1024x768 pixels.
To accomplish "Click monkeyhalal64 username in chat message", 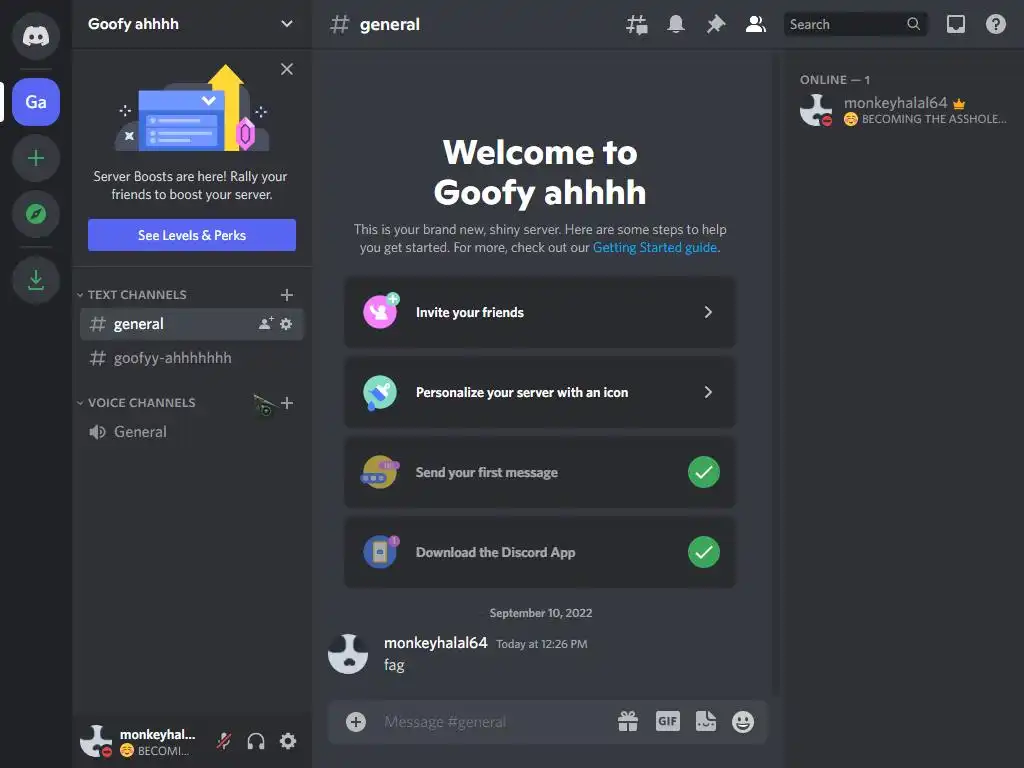I will tap(436, 643).
